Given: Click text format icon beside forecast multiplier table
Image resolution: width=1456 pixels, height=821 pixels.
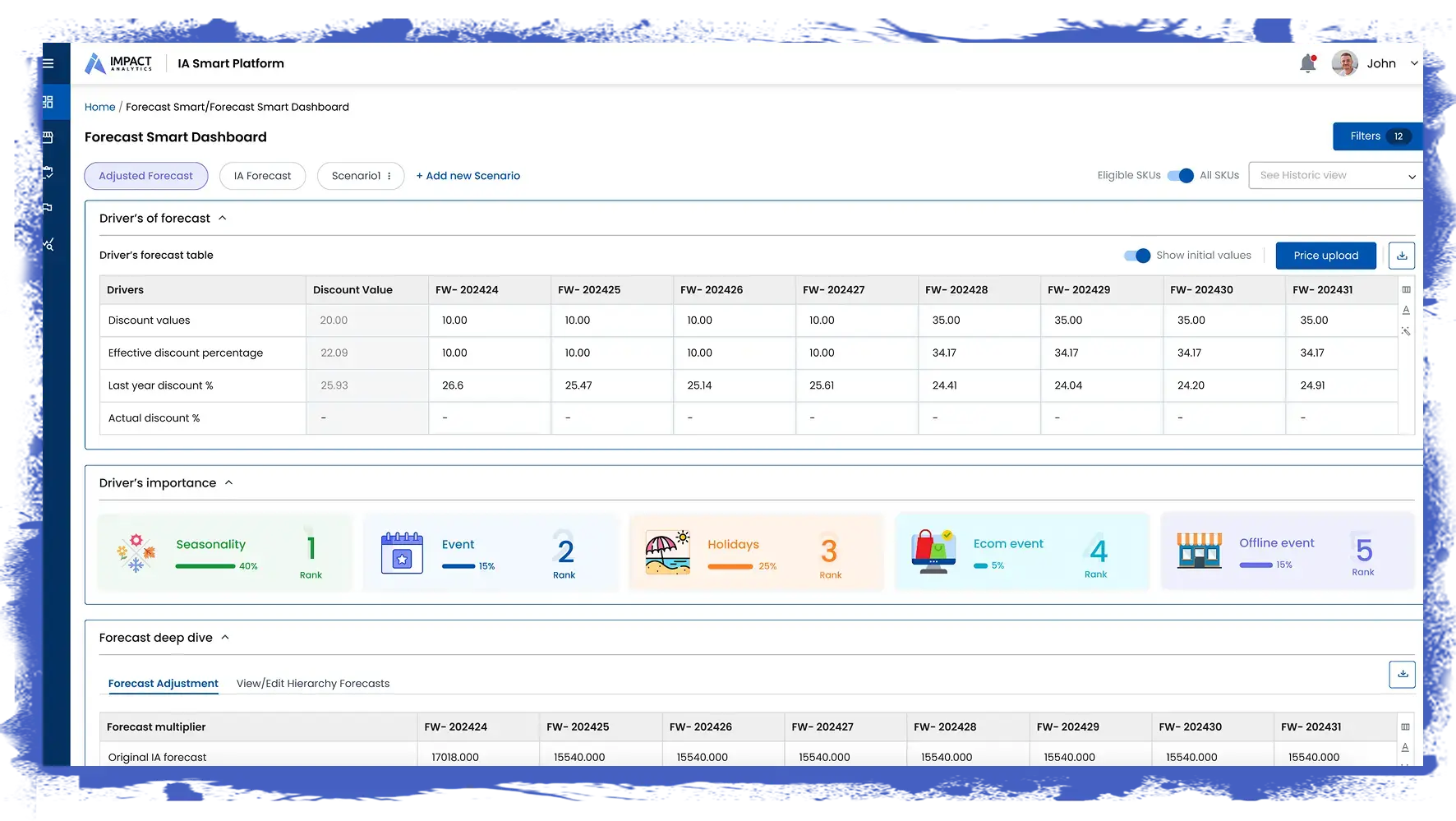Looking at the screenshot, I should [x=1405, y=747].
